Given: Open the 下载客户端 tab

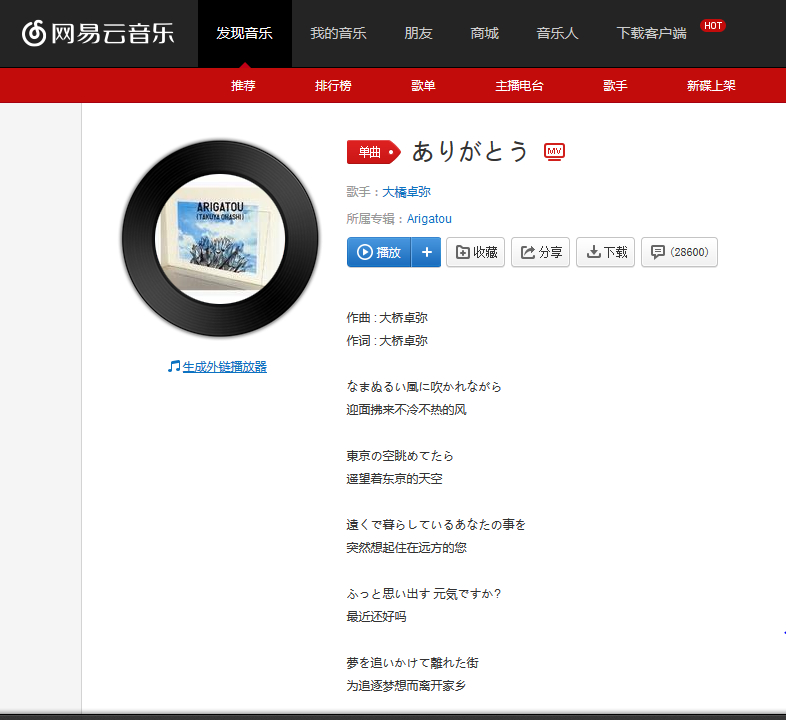Looking at the screenshot, I should (651, 33).
